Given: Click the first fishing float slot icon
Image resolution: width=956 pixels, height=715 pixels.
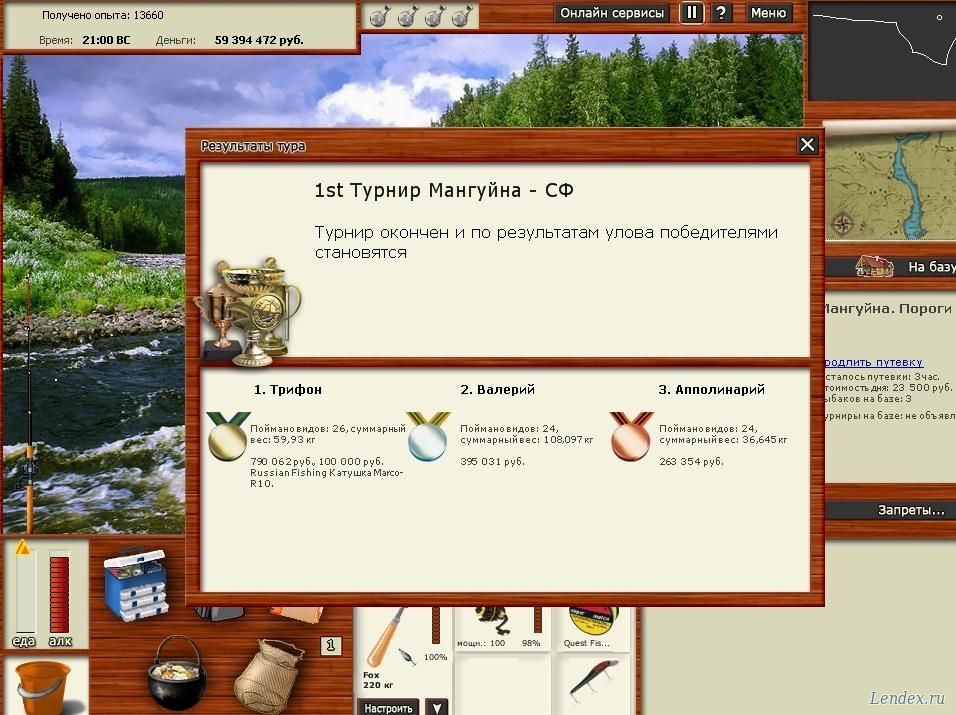Looking at the screenshot, I should click(379, 16).
